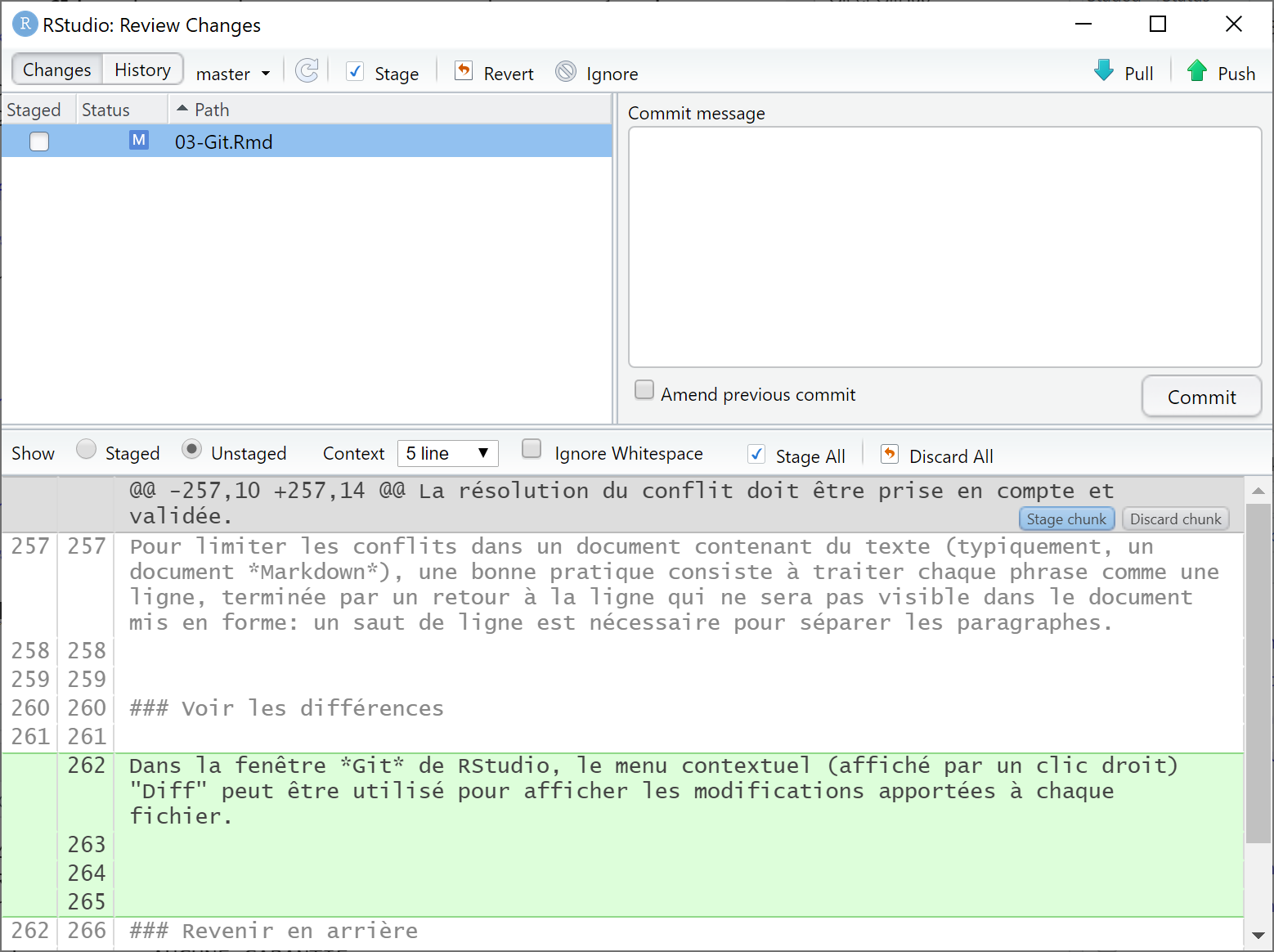Click the Pull label
Screen dimensions: 1274x952
point(1139,74)
